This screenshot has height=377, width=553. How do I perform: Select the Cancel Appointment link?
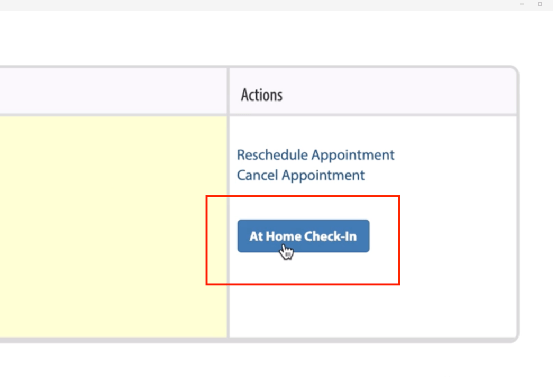click(301, 175)
